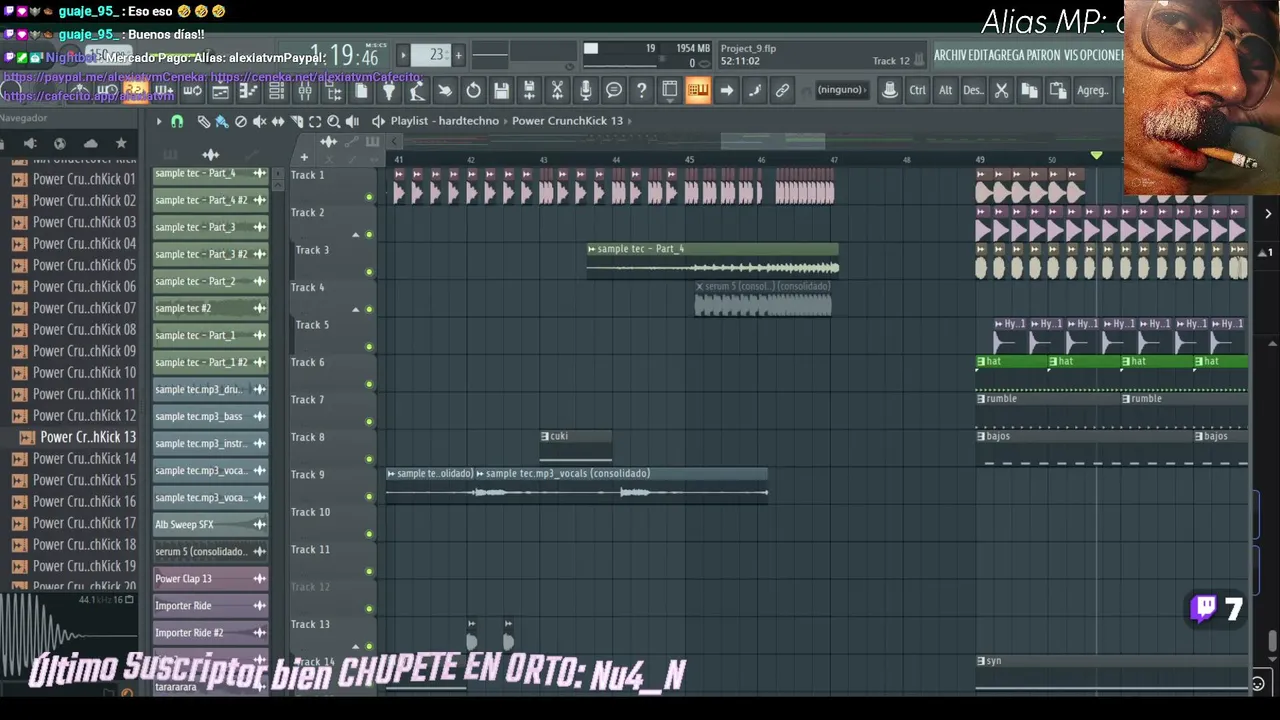Select the slice tool in playlist toolbar

point(296,122)
